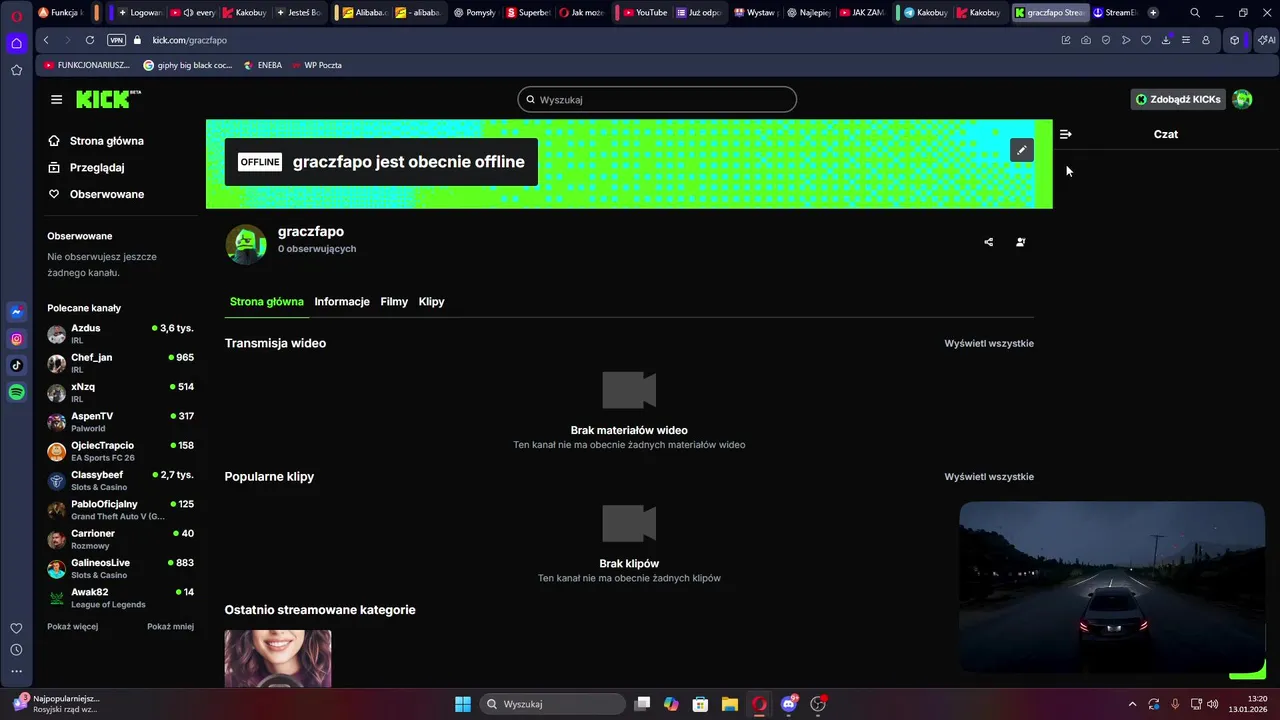Open File Explorer from the taskbar
The height and width of the screenshot is (720, 1280).
(x=729, y=704)
